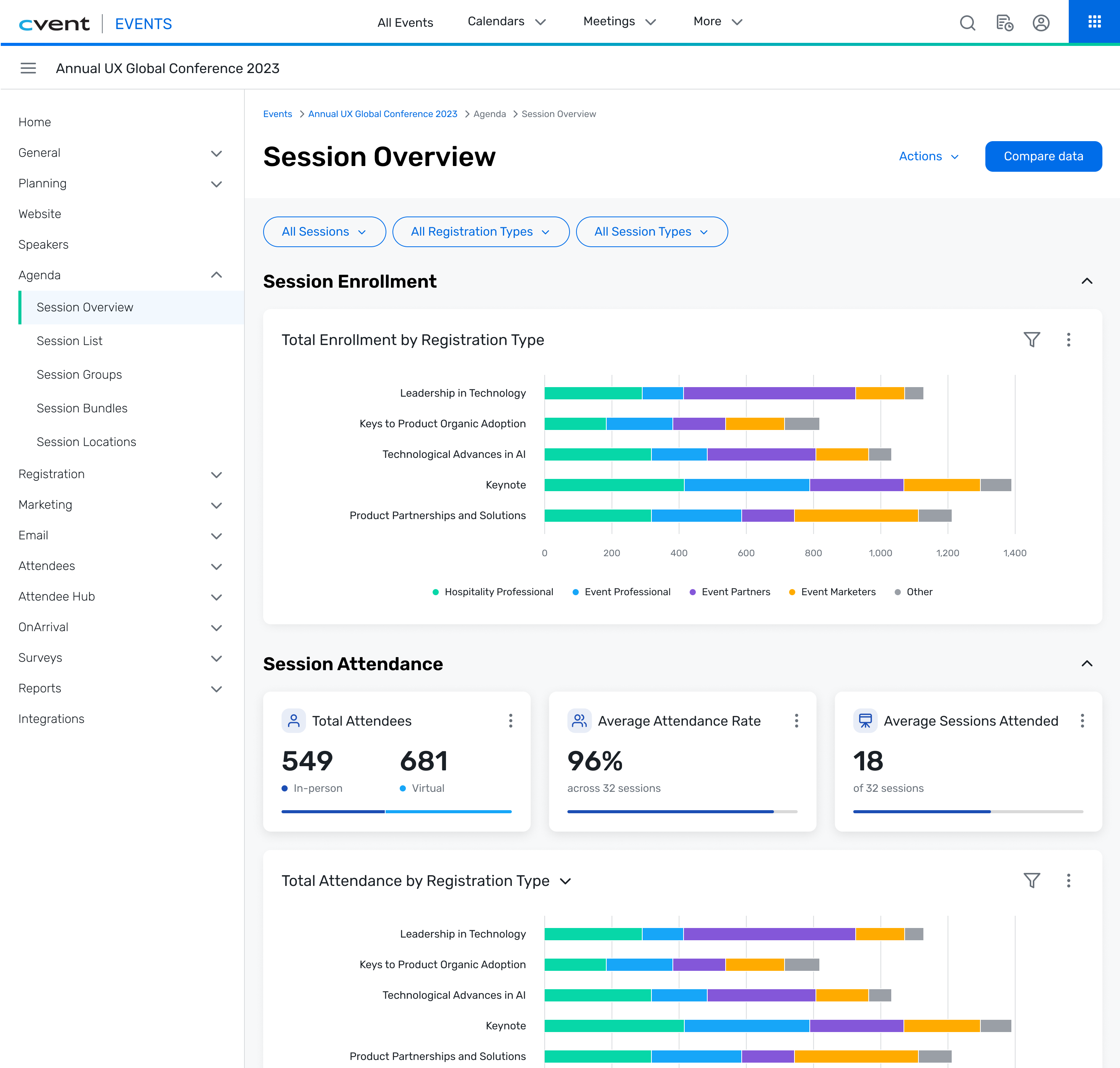Collapse the Session Enrollment section
Image resolution: width=1120 pixels, height=1068 pixels.
click(1087, 281)
